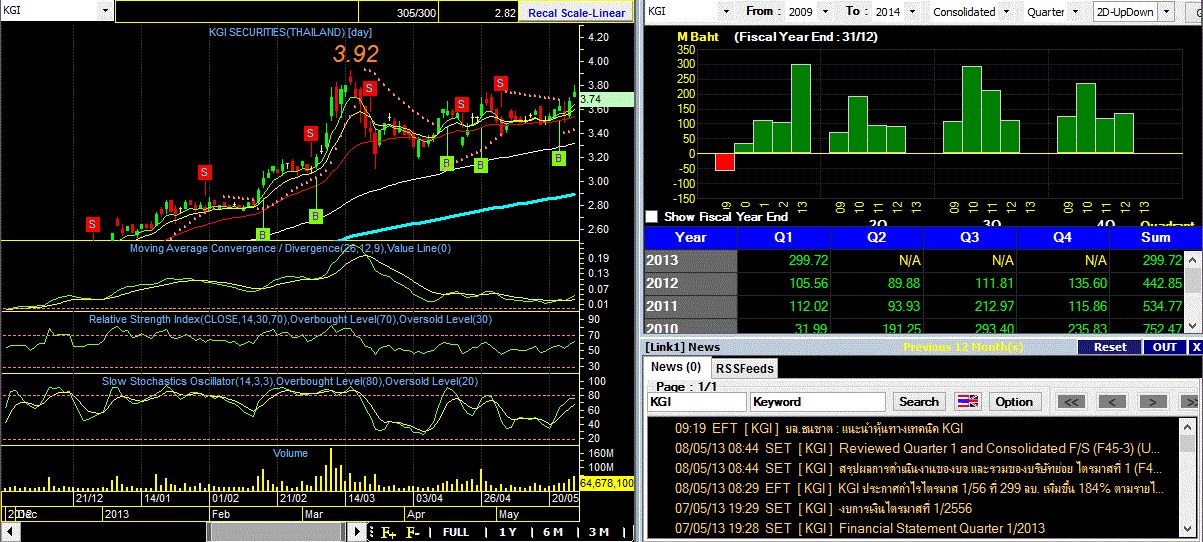The image size is (1203, 542).
Task: Go to previous news page with < button
Action: [1112, 401]
